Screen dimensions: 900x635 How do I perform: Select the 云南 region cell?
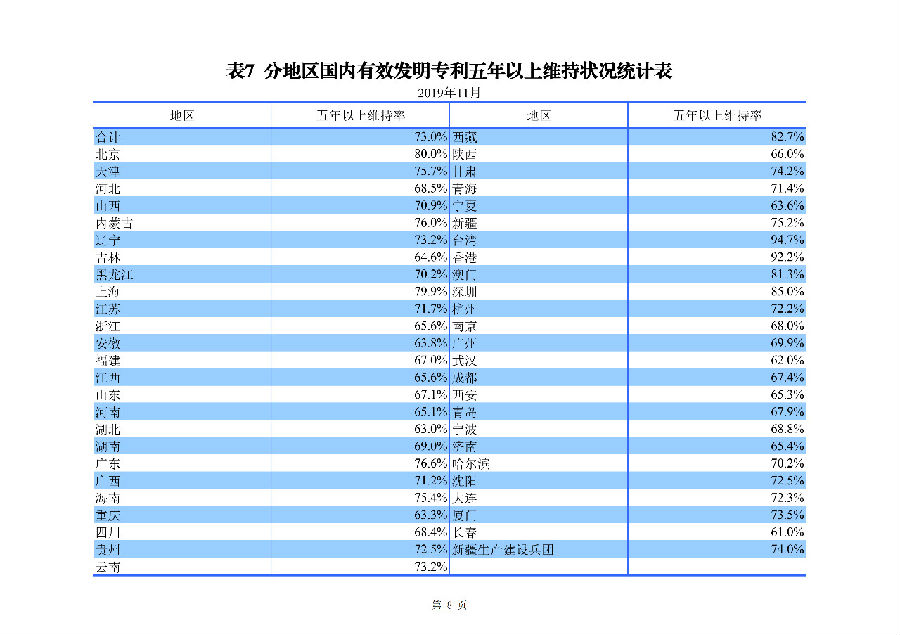[106, 567]
